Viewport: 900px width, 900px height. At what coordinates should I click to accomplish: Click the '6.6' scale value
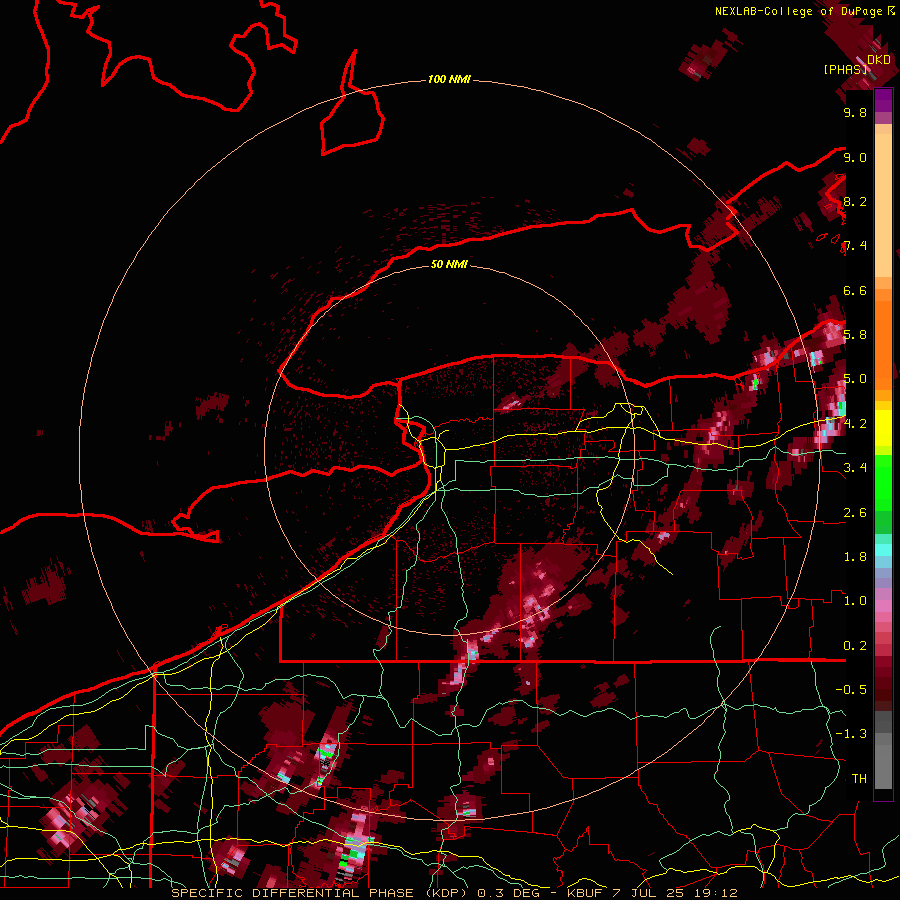(855, 291)
